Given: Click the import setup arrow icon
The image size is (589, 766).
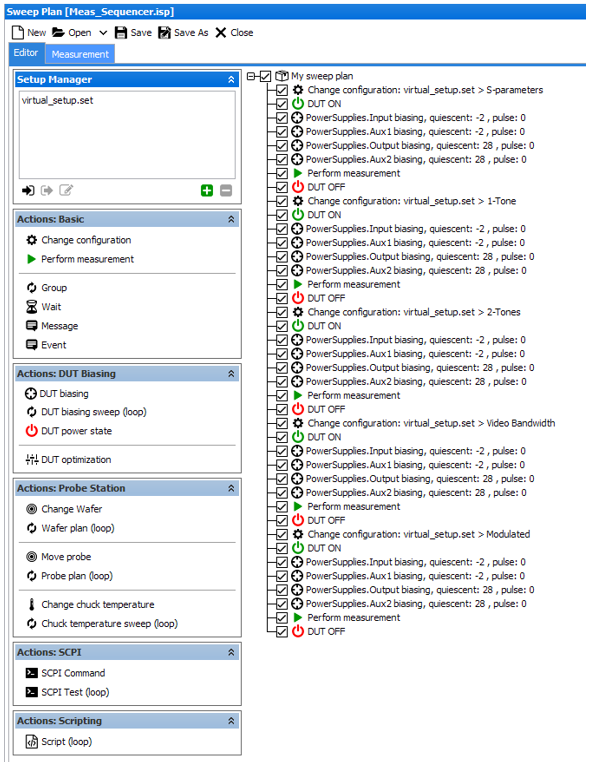Looking at the screenshot, I should coord(28,190).
